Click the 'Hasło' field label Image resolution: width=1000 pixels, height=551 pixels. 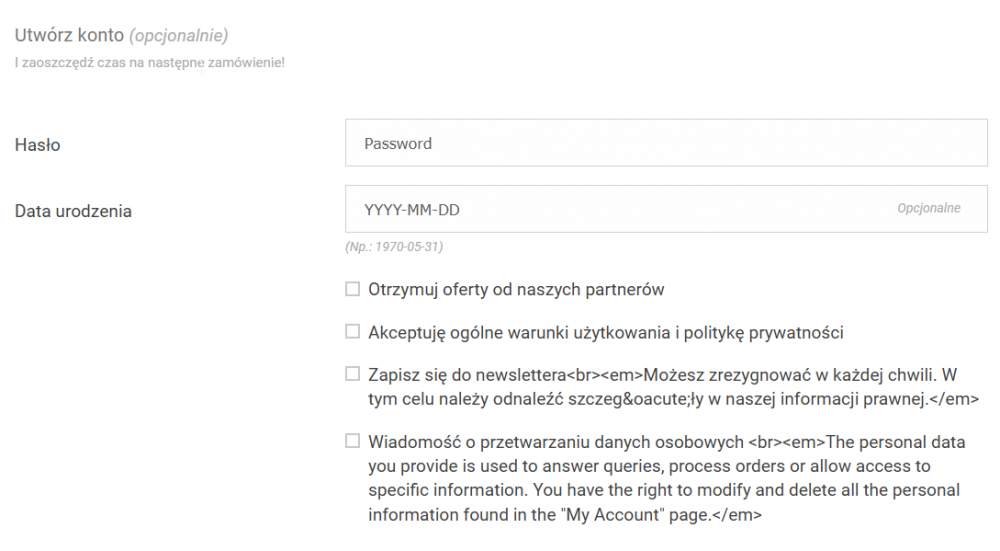point(38,145)
